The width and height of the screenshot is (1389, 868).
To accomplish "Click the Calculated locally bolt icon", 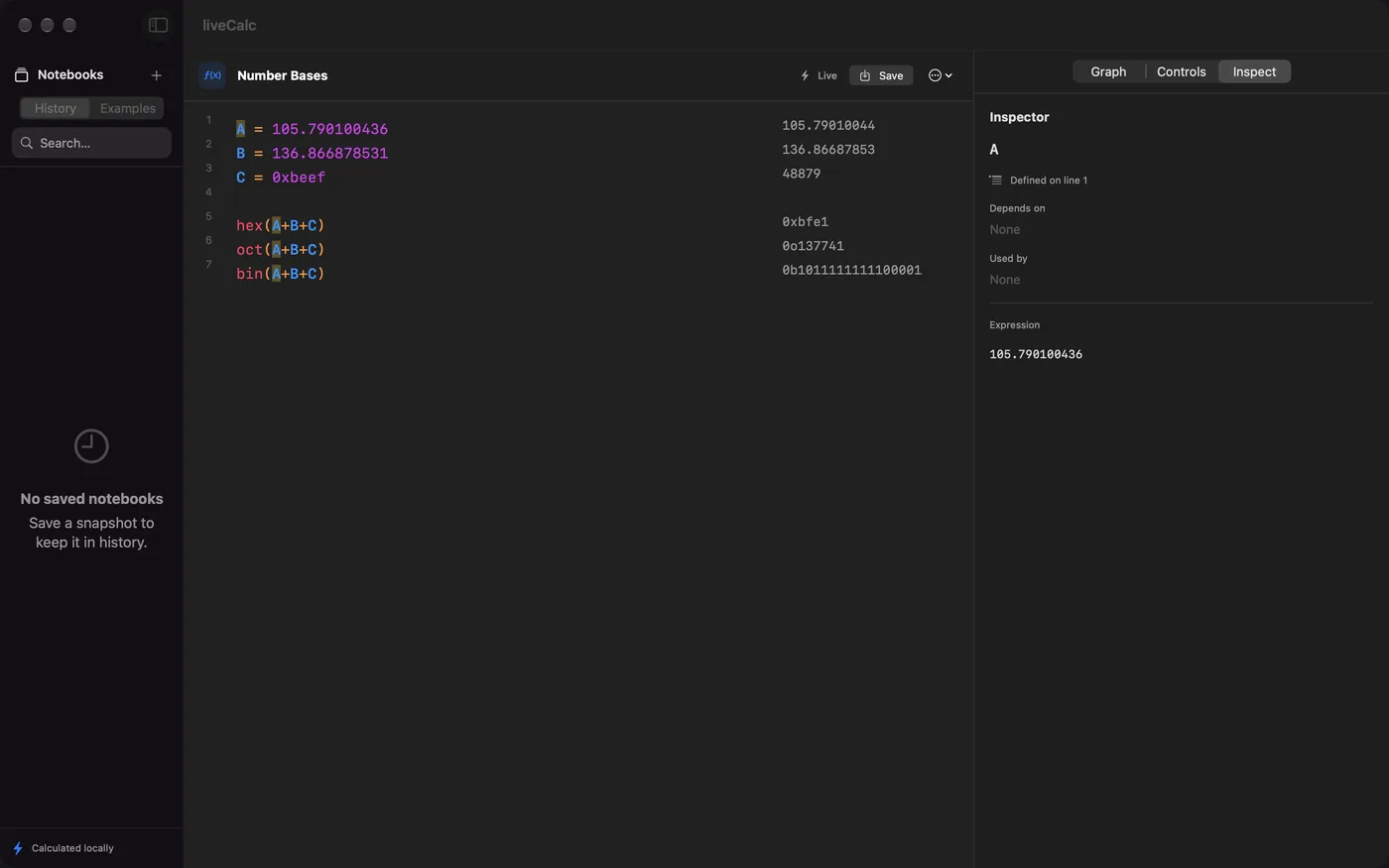I will (18, 848).
